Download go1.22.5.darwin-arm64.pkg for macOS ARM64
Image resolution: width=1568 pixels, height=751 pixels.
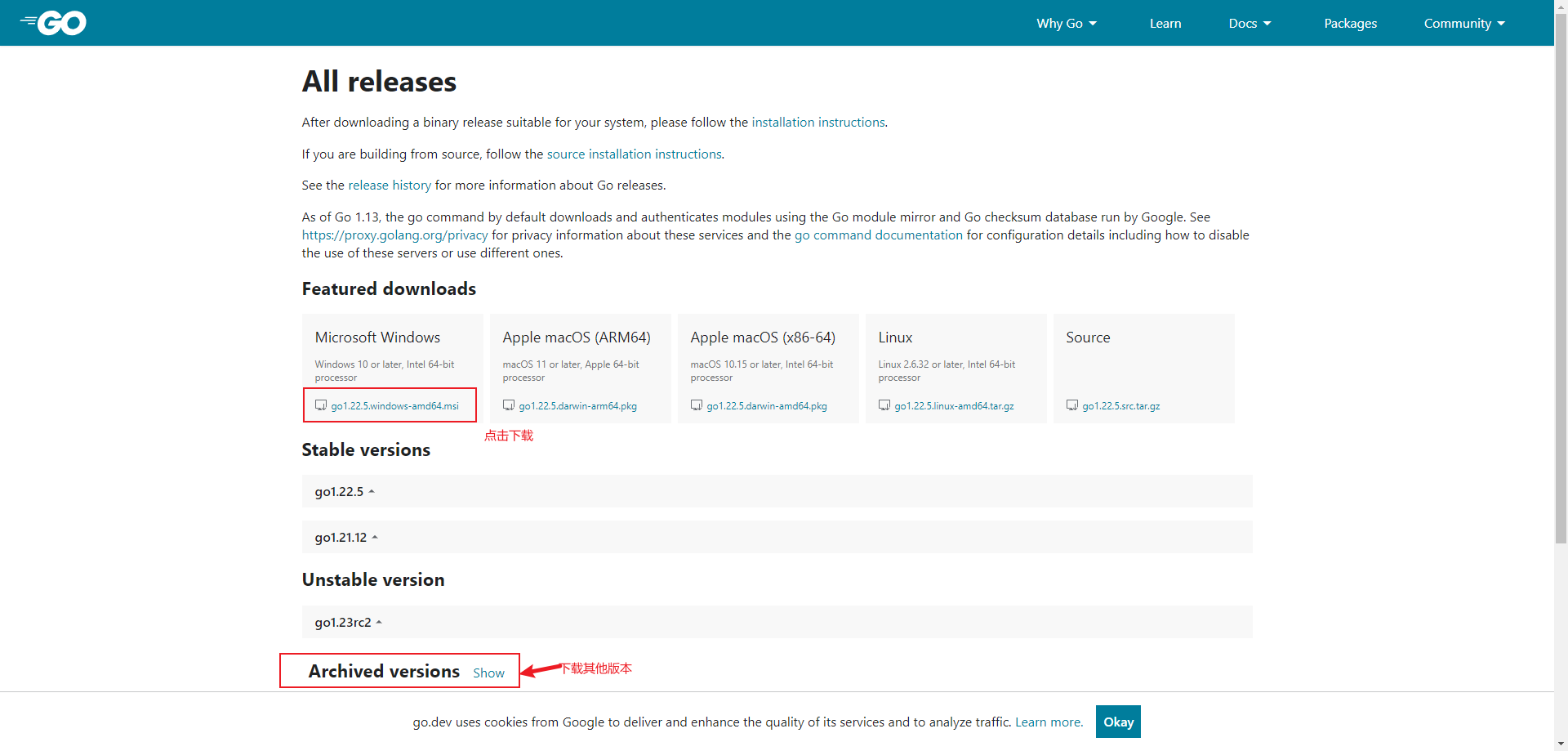pos(577,406)
